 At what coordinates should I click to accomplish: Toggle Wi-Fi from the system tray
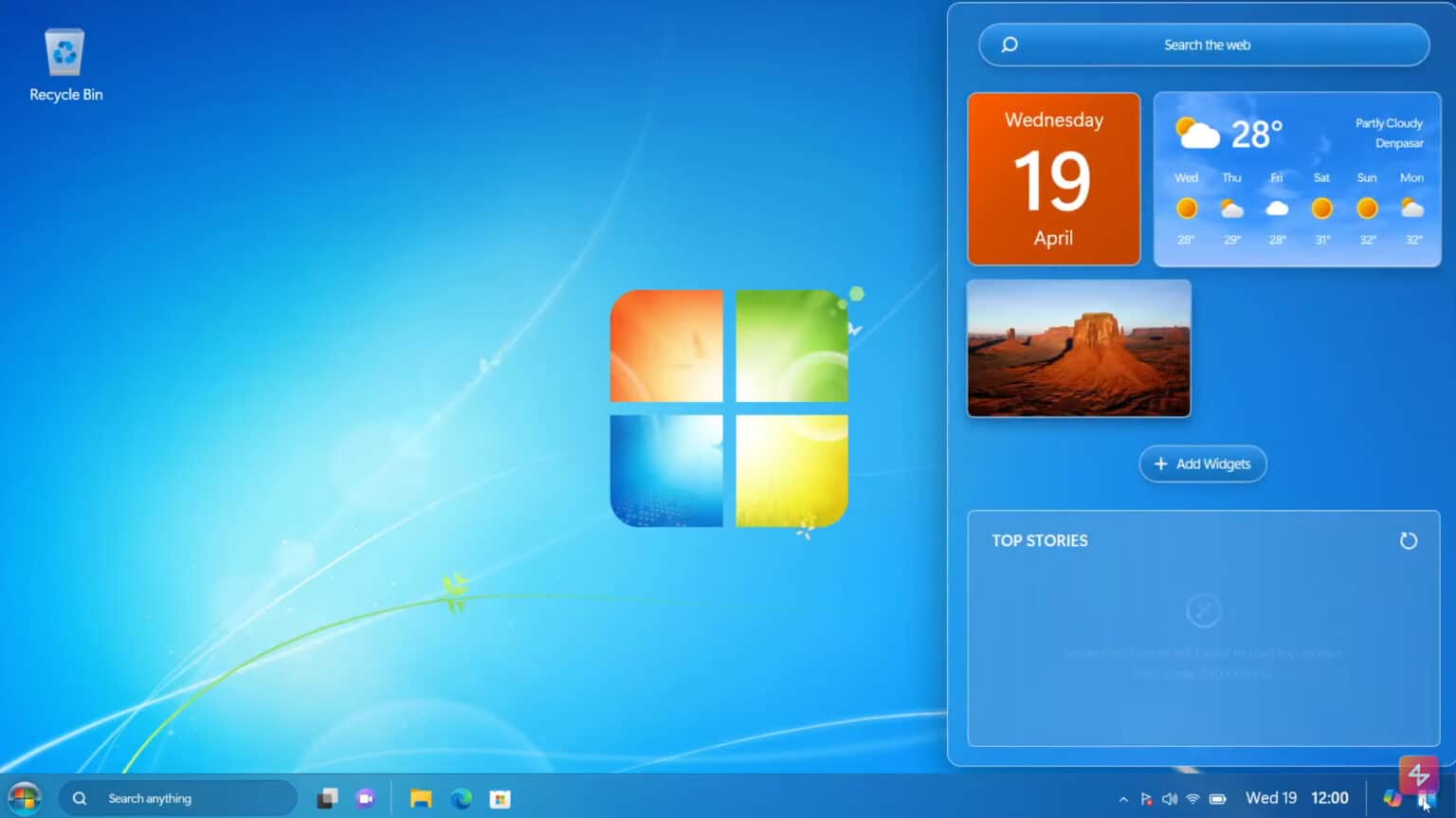1192,798
